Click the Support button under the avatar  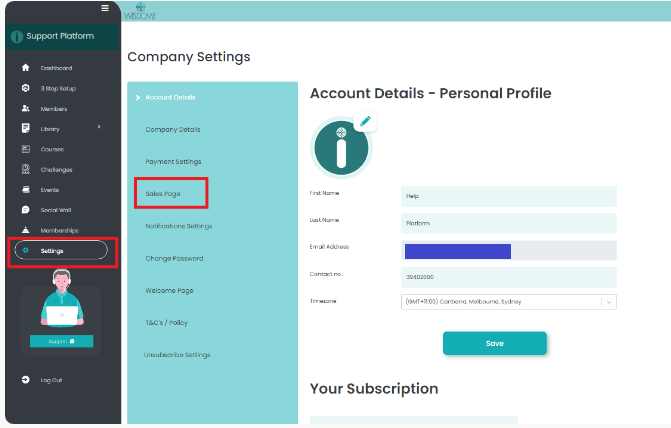point(61,341)
